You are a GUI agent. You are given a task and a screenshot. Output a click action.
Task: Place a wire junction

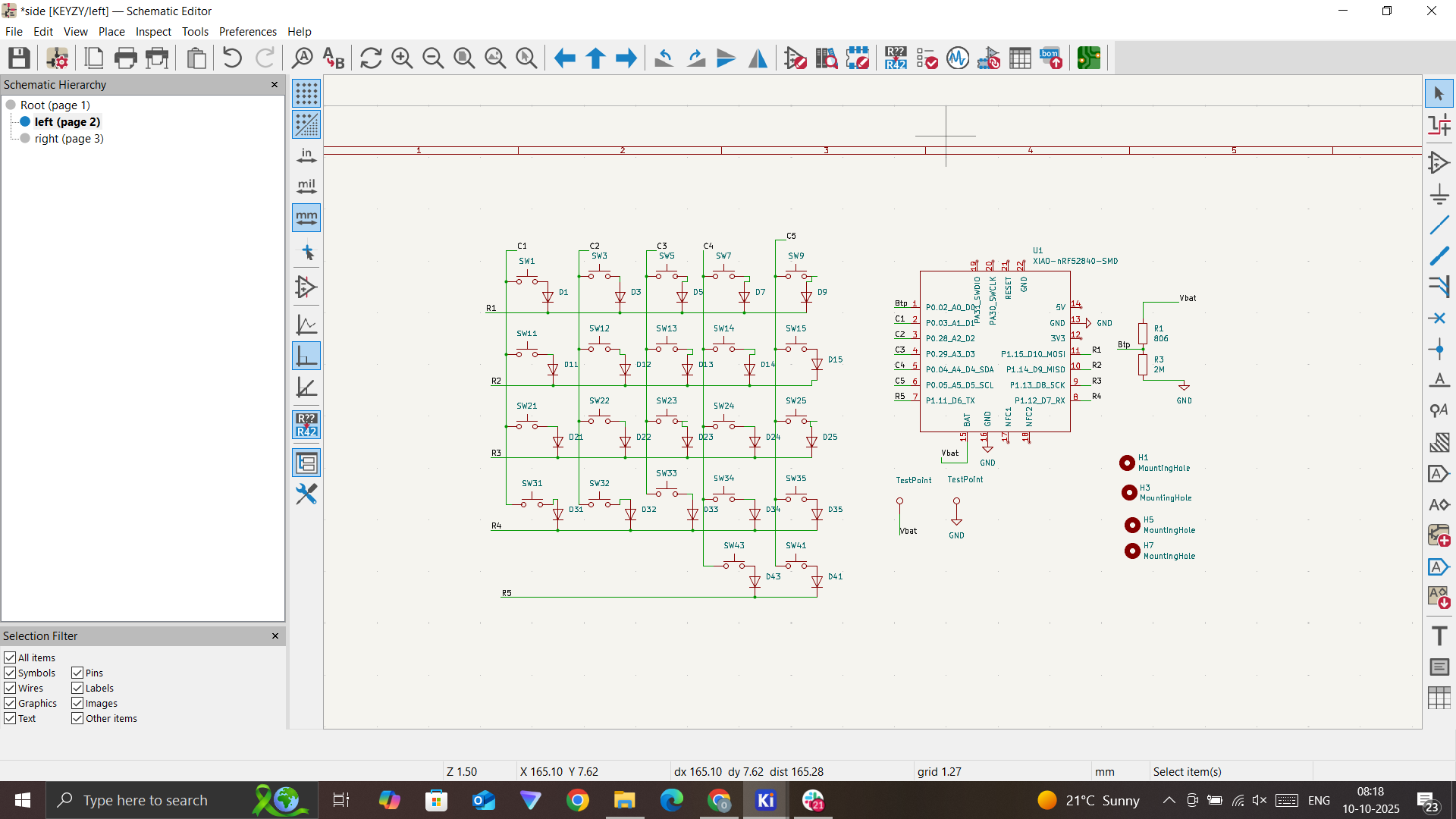coord(1439,350)
